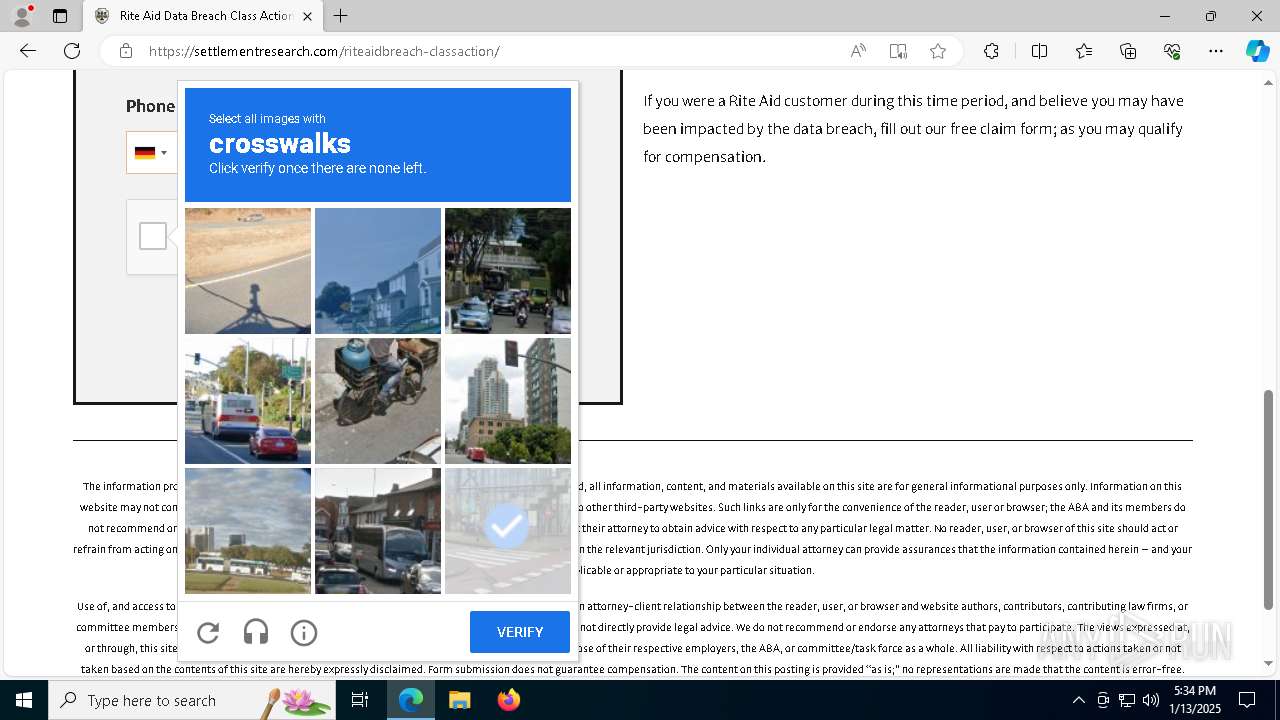Open browser Extensions menu
The height and width of the screenshot is (720, 1280).
click(x=991, y=51)
